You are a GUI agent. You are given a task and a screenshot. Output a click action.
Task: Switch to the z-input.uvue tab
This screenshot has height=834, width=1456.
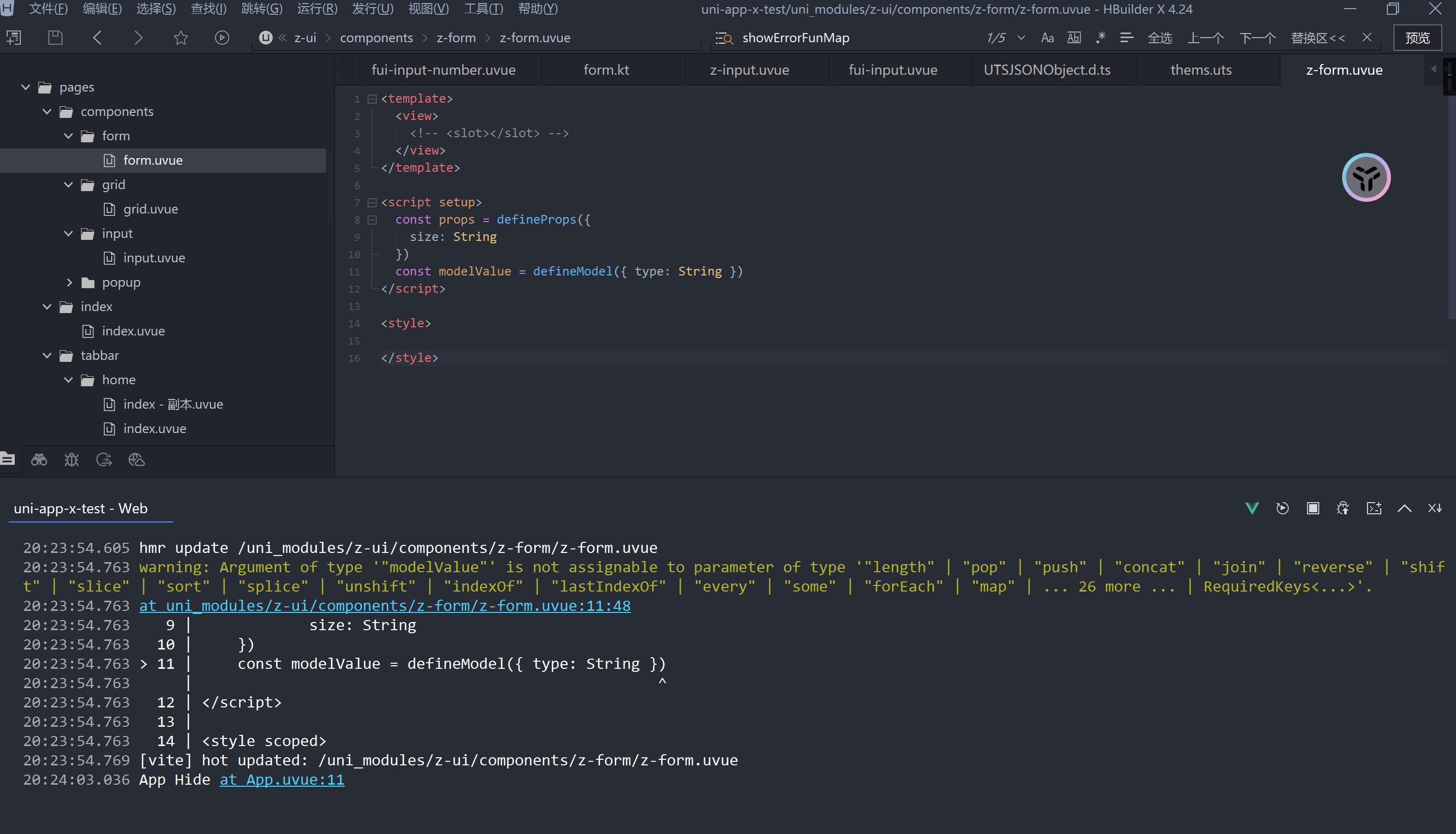[749, 70]
